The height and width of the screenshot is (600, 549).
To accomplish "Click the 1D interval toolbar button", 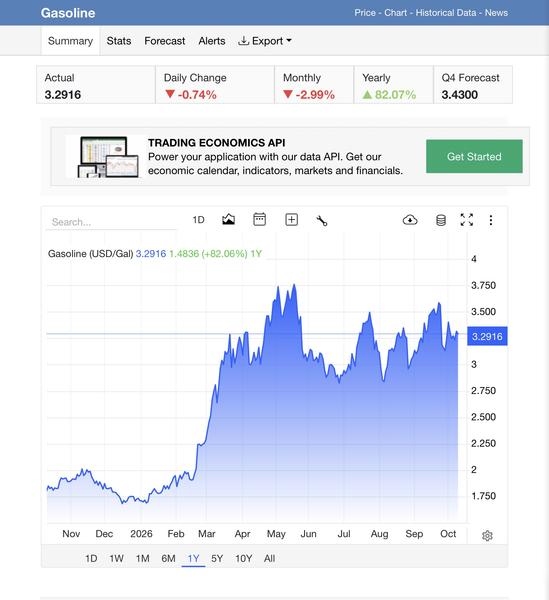I will [x=198, y=220].
